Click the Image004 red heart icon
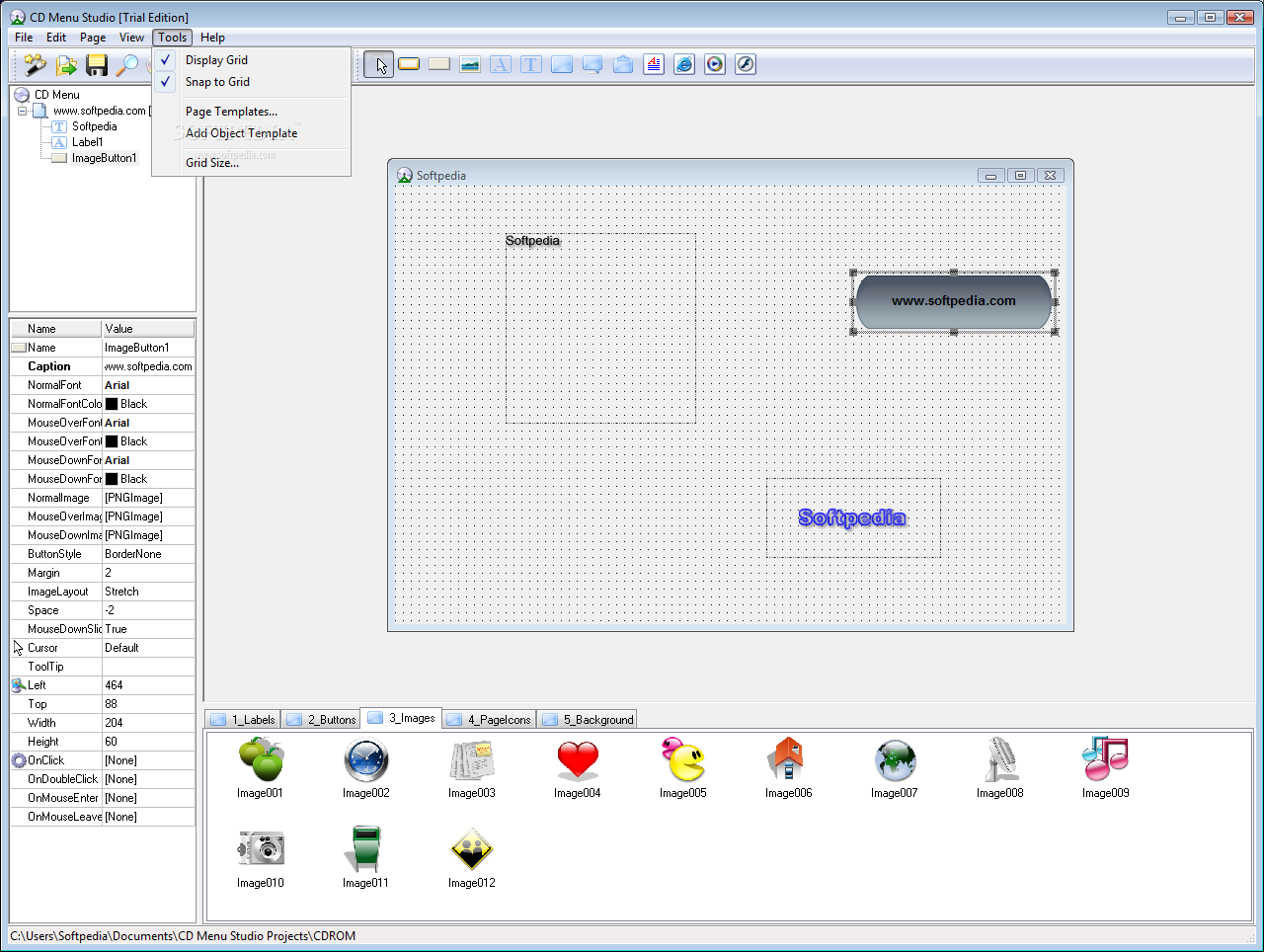 (578, 759)
